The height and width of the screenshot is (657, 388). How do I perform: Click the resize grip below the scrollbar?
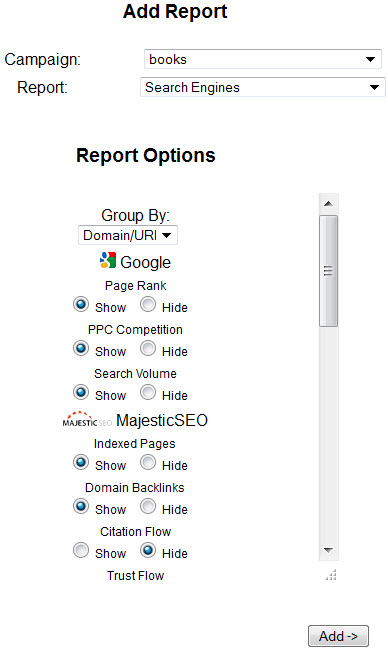pos(331,575)
